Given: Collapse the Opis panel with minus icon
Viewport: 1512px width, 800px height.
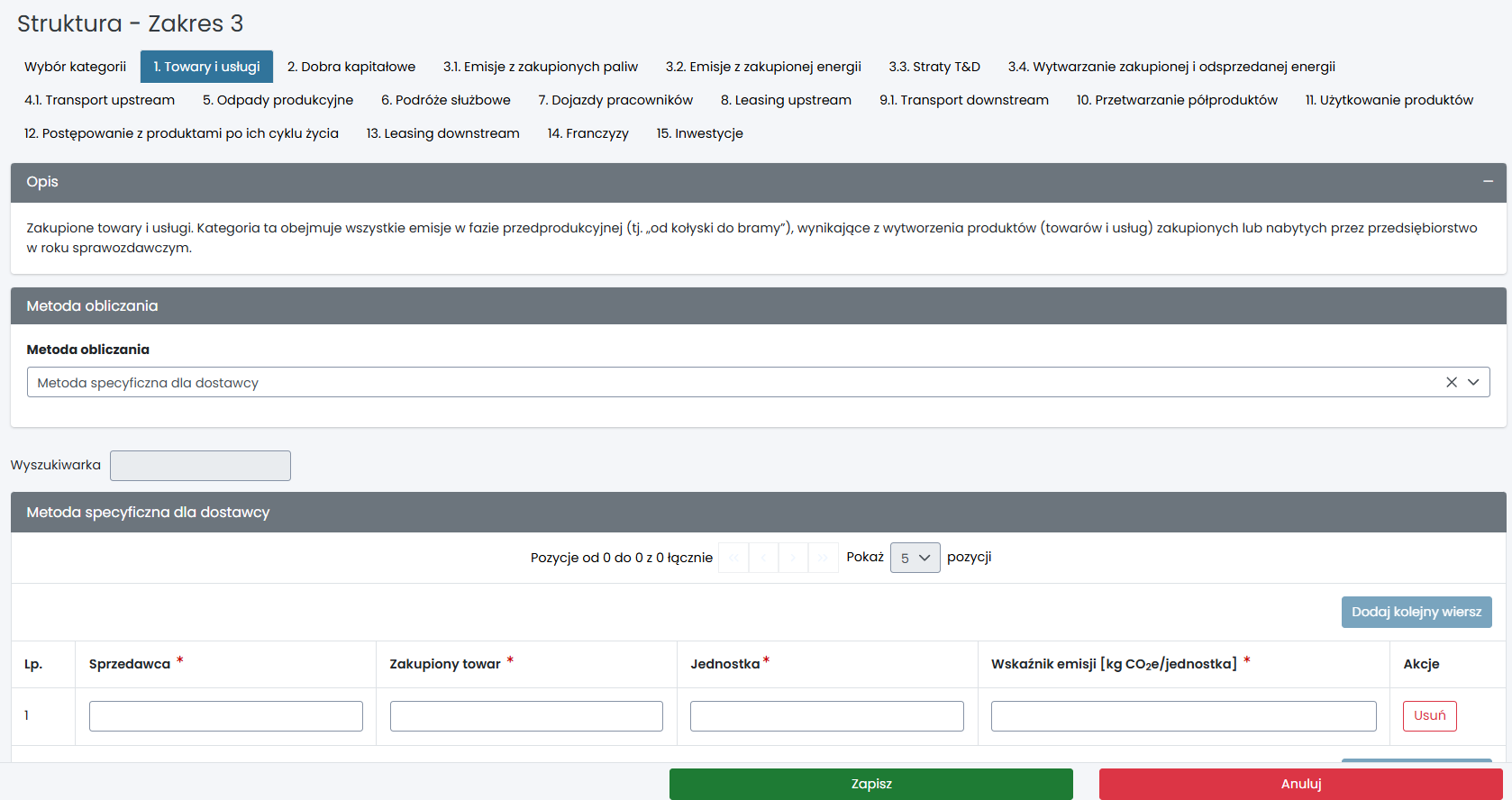Looking at the screenshot, I should (x=1488, y=182).
